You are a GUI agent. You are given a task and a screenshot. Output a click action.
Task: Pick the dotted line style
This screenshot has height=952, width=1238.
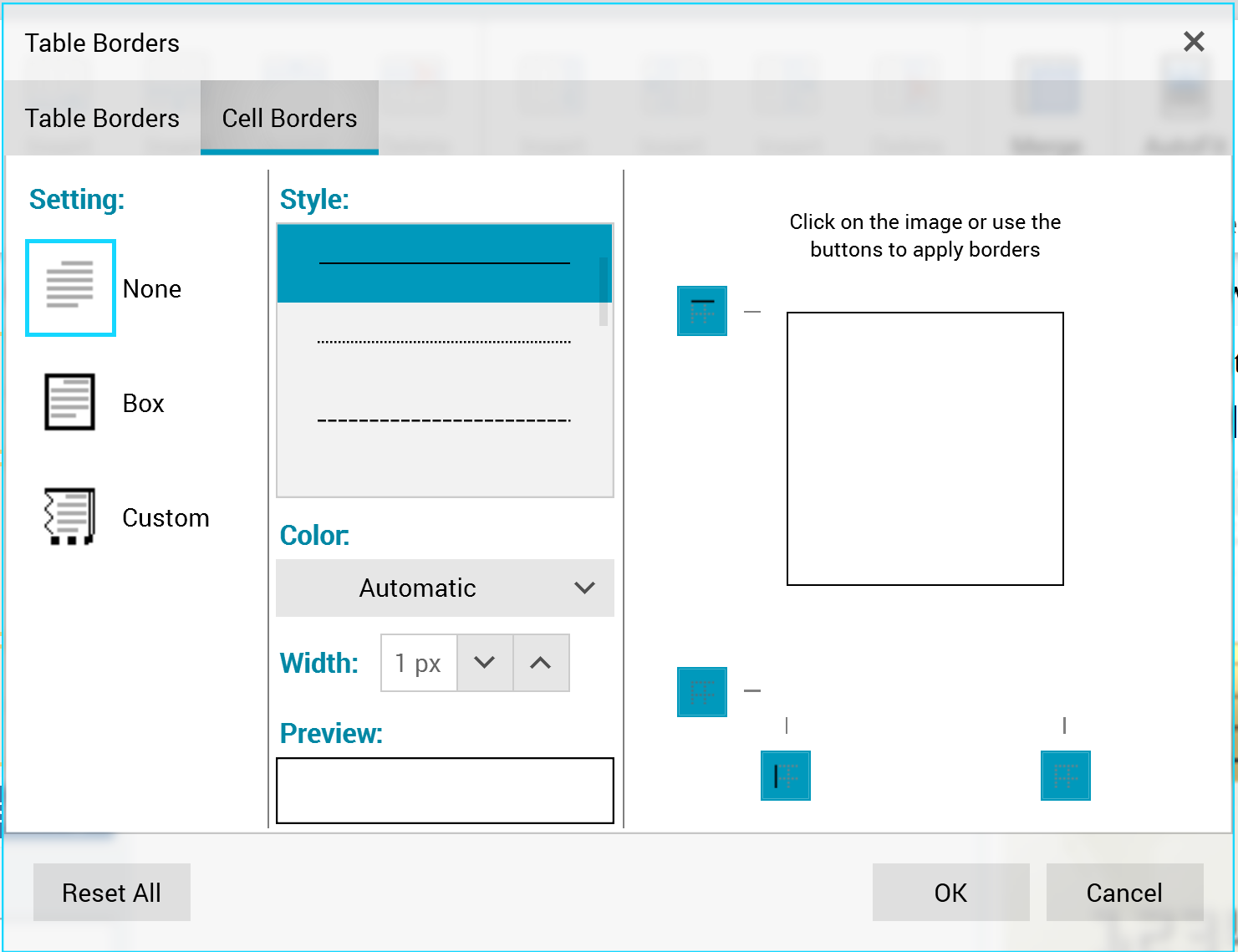[444, 342]
